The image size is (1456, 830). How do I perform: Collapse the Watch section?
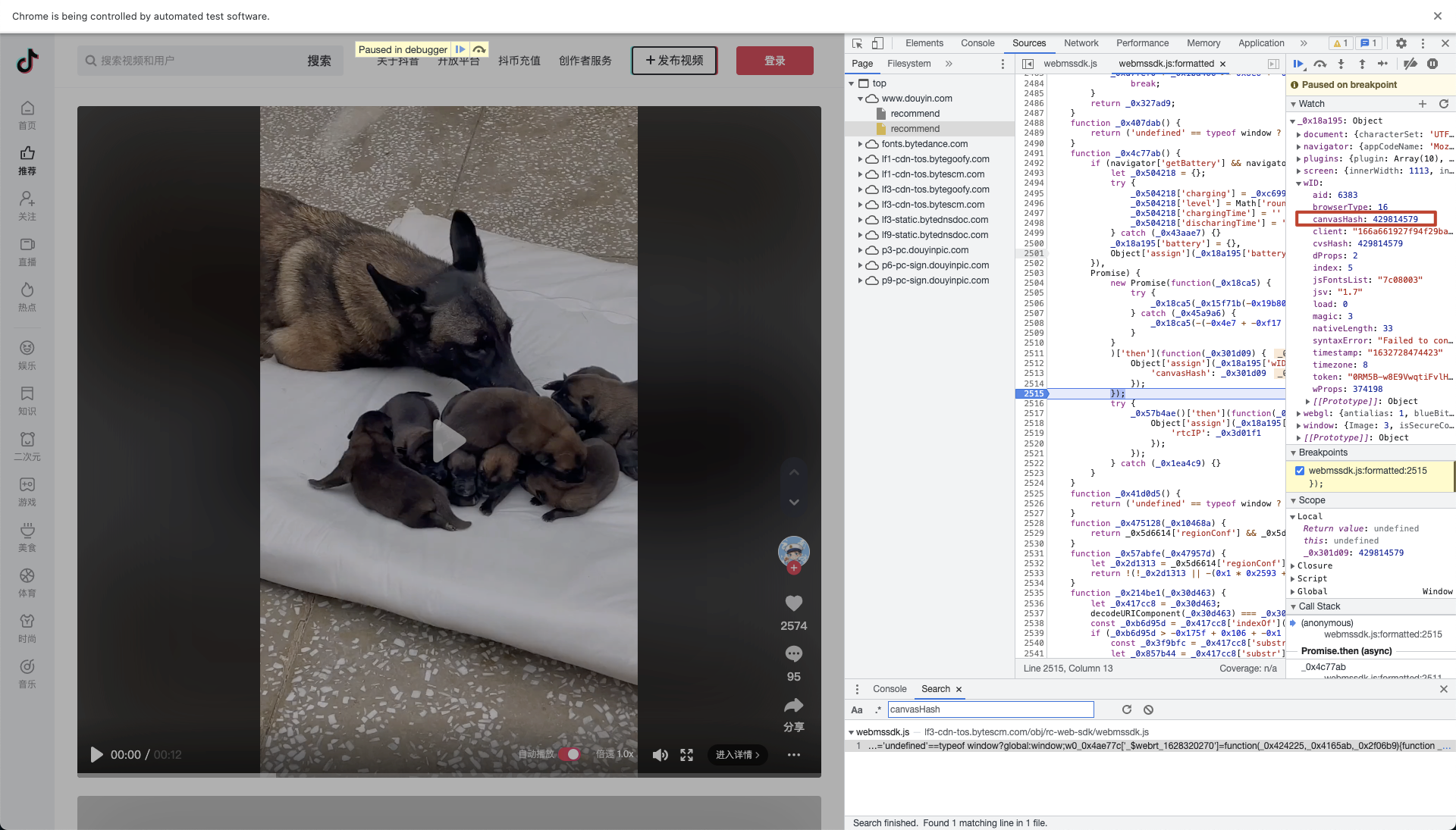pyautogui.click(x=1294, y=104)
